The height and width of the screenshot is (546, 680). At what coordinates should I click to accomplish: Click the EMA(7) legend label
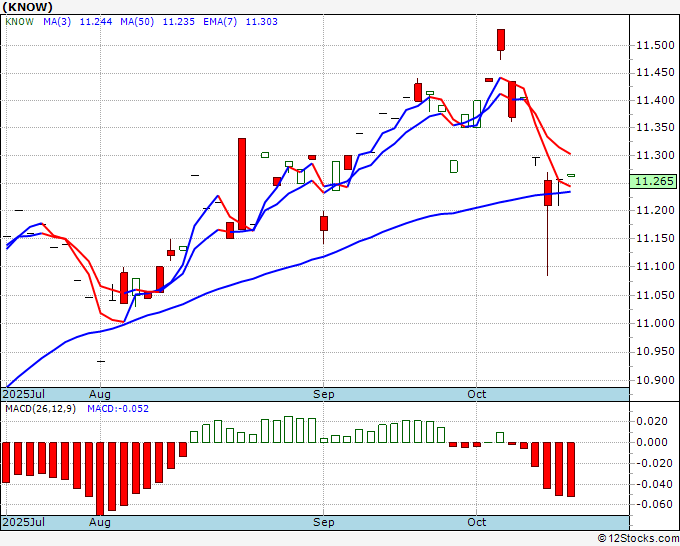[x=220, y=22]
